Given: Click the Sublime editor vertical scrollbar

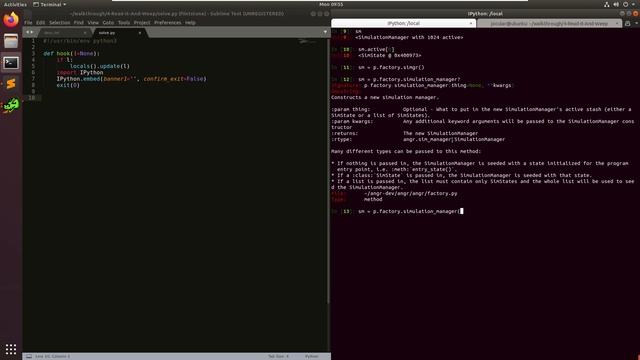Looking at the screenshot, I should pos(328,171).
